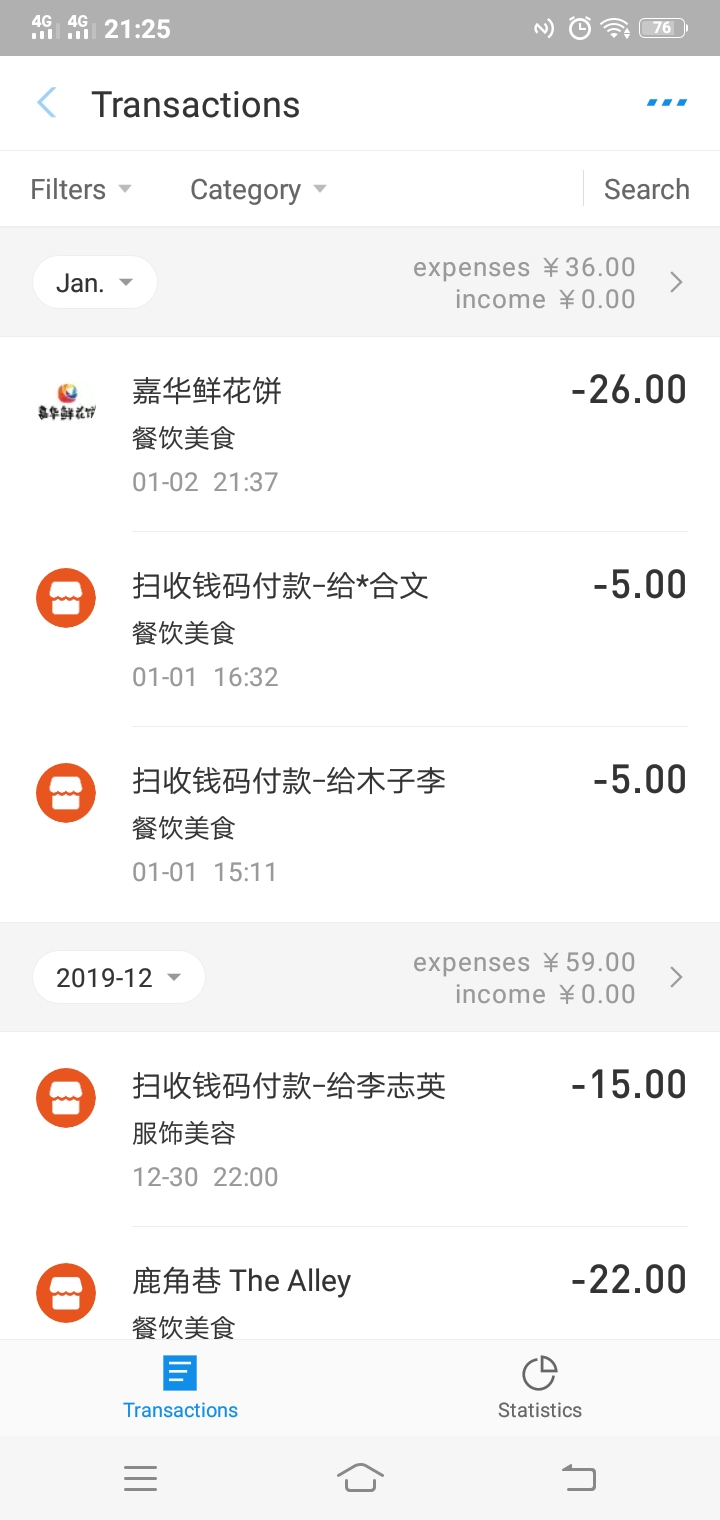This screenshot has height=1520, width=720.
Task: Tap the back arrow next to Transactions
Action: (46, 103)
